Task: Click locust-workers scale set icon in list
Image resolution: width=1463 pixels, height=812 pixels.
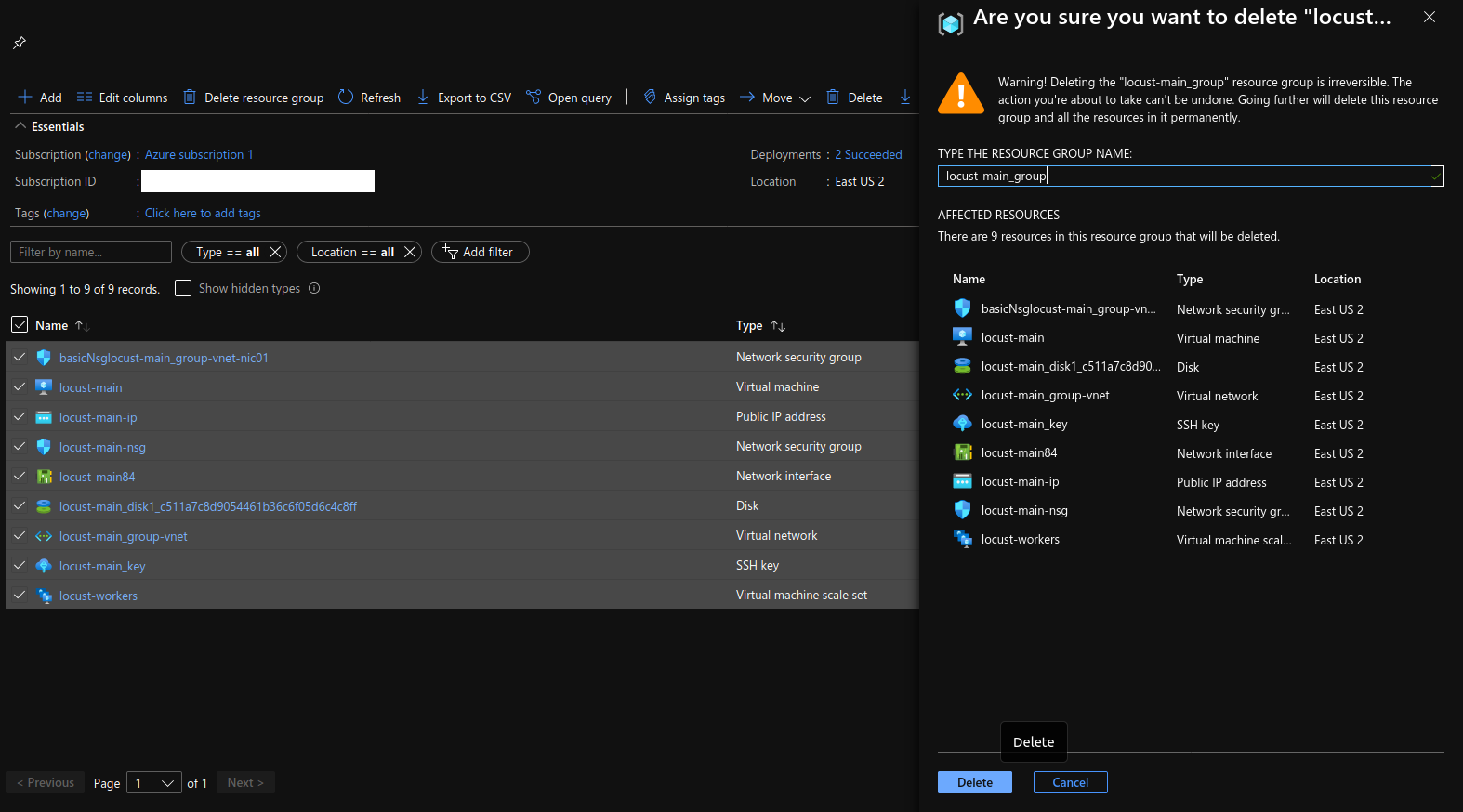Action: tap(44, 595)
